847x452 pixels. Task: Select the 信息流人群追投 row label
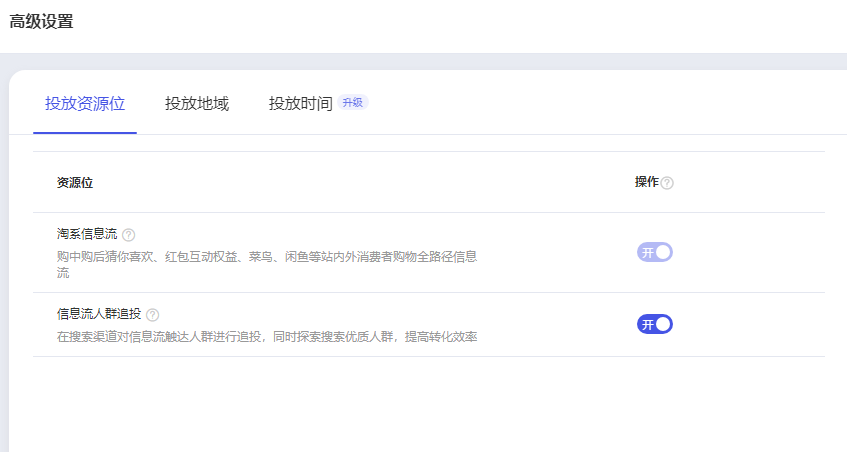tap(100, 314)
